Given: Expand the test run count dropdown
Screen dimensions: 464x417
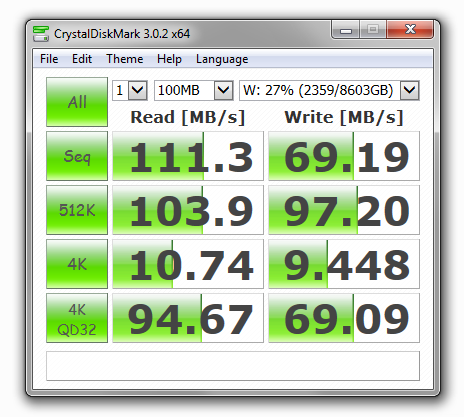Looking at the screenshot, I should pos(138,90).
